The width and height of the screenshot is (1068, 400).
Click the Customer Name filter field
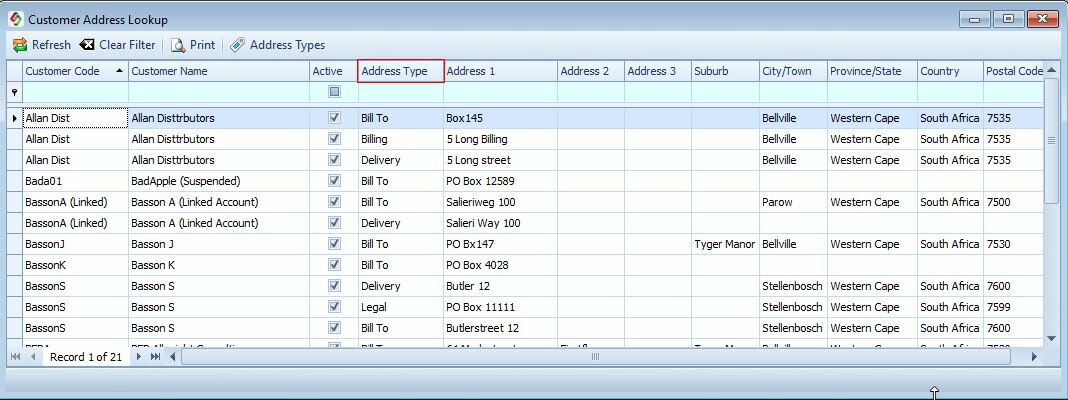point(218,92)
